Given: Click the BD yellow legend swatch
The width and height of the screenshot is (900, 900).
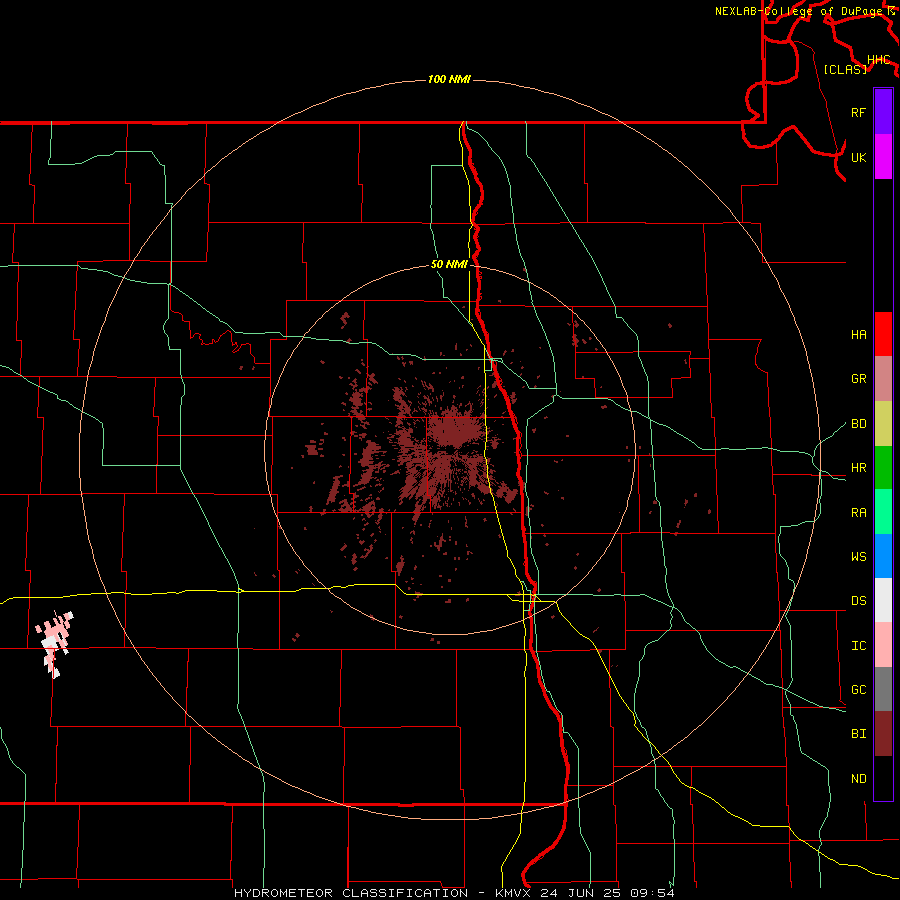Looking at the screenshot, I should pos(883,424).
